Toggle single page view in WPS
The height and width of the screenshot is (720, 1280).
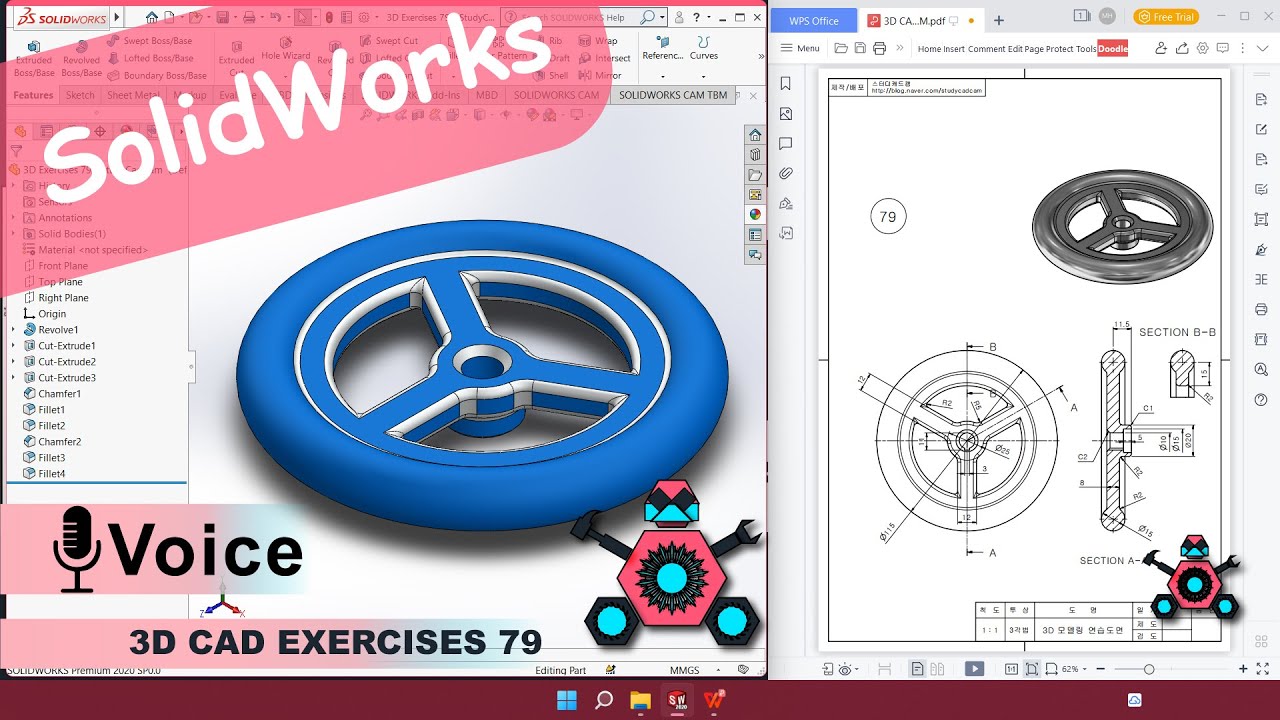(917, 669)
